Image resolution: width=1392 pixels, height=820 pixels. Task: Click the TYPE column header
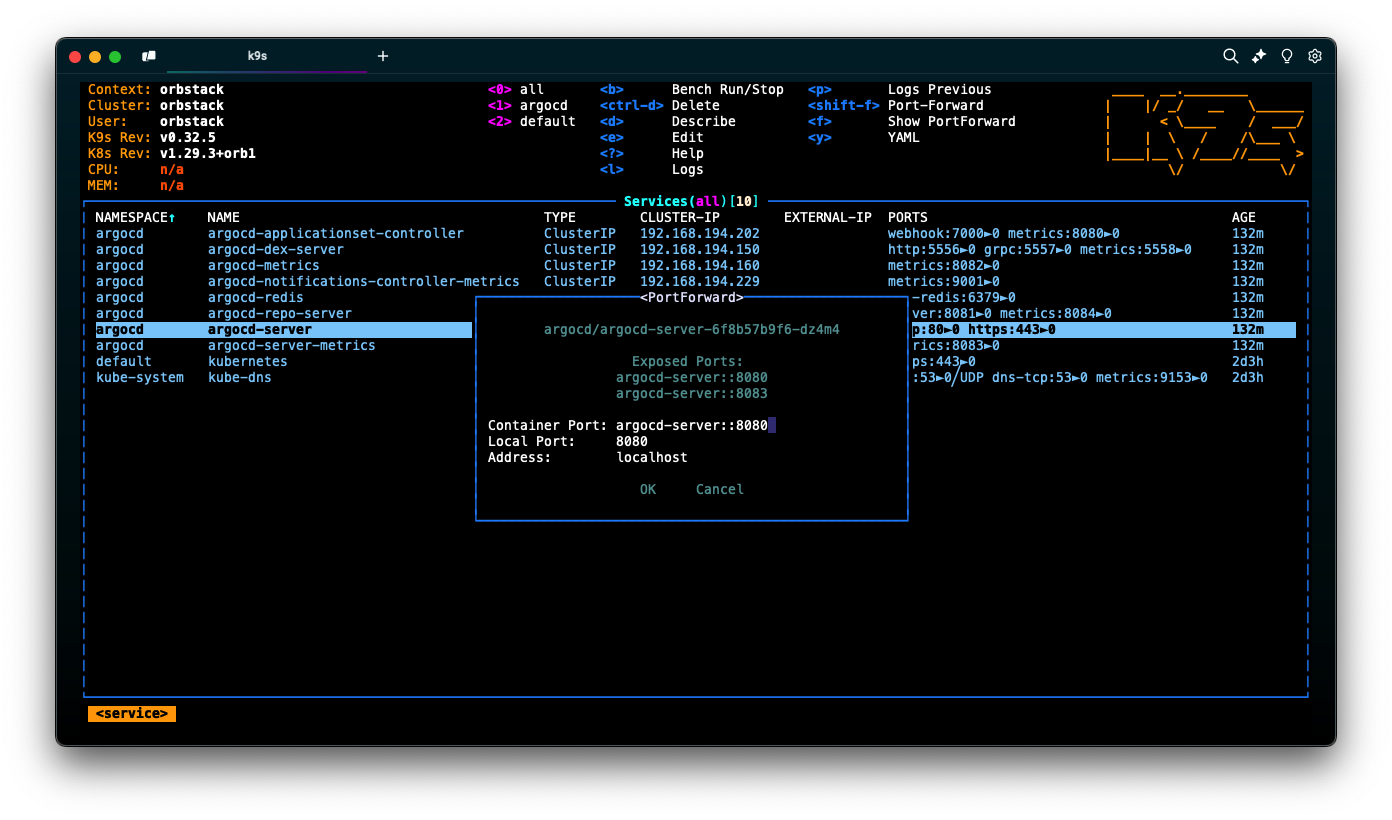(560, 217)
